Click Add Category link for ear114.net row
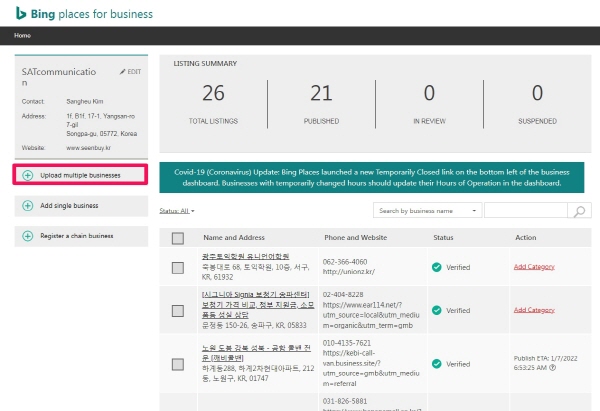 pyautogui.click(x=534, y=310)
